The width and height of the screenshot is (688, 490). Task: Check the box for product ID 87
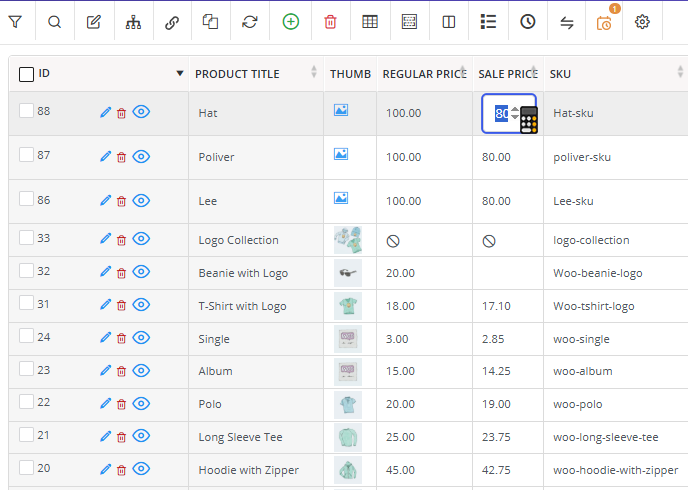(26, 154)
